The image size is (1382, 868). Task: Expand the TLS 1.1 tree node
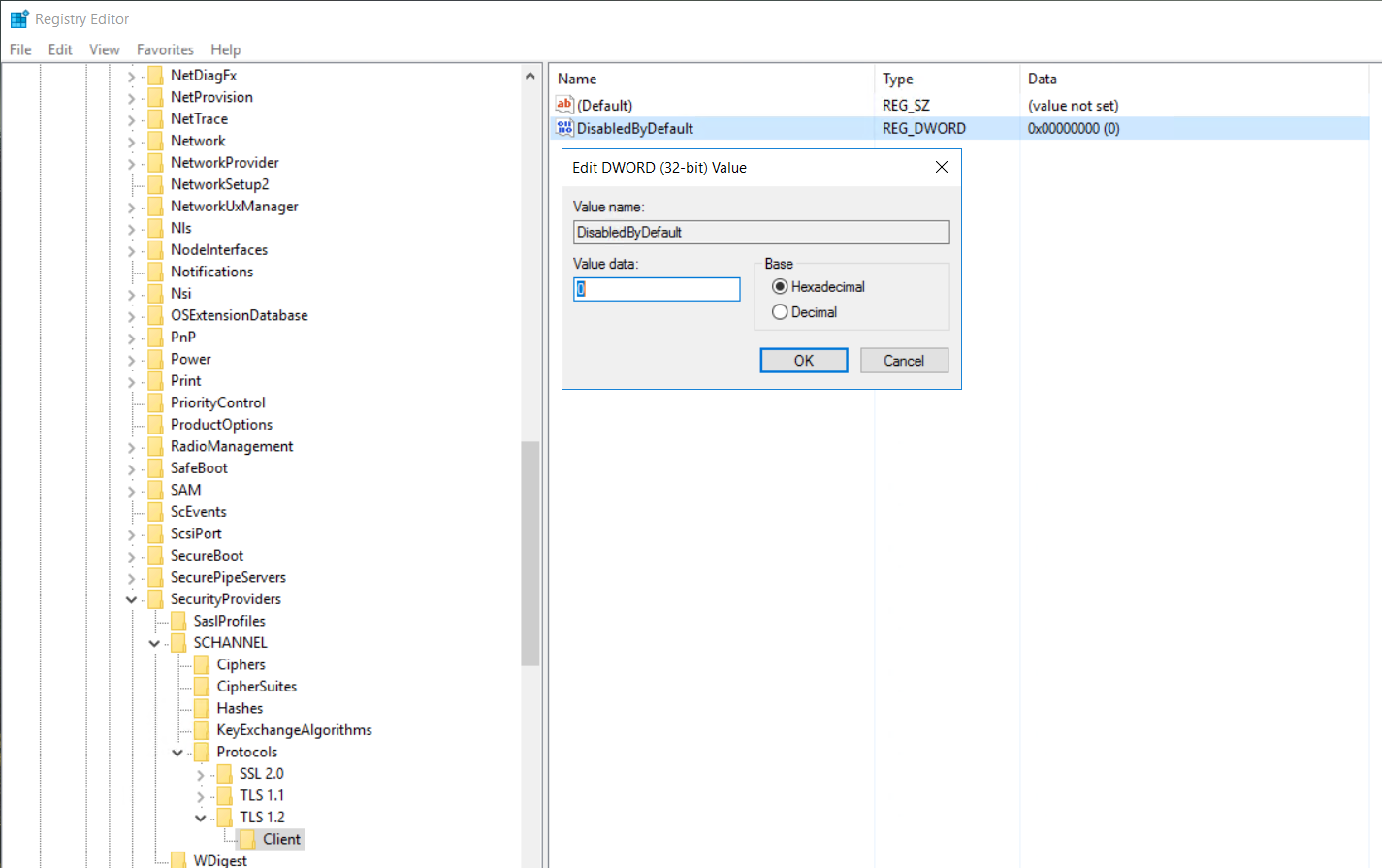tap(201, 796)
